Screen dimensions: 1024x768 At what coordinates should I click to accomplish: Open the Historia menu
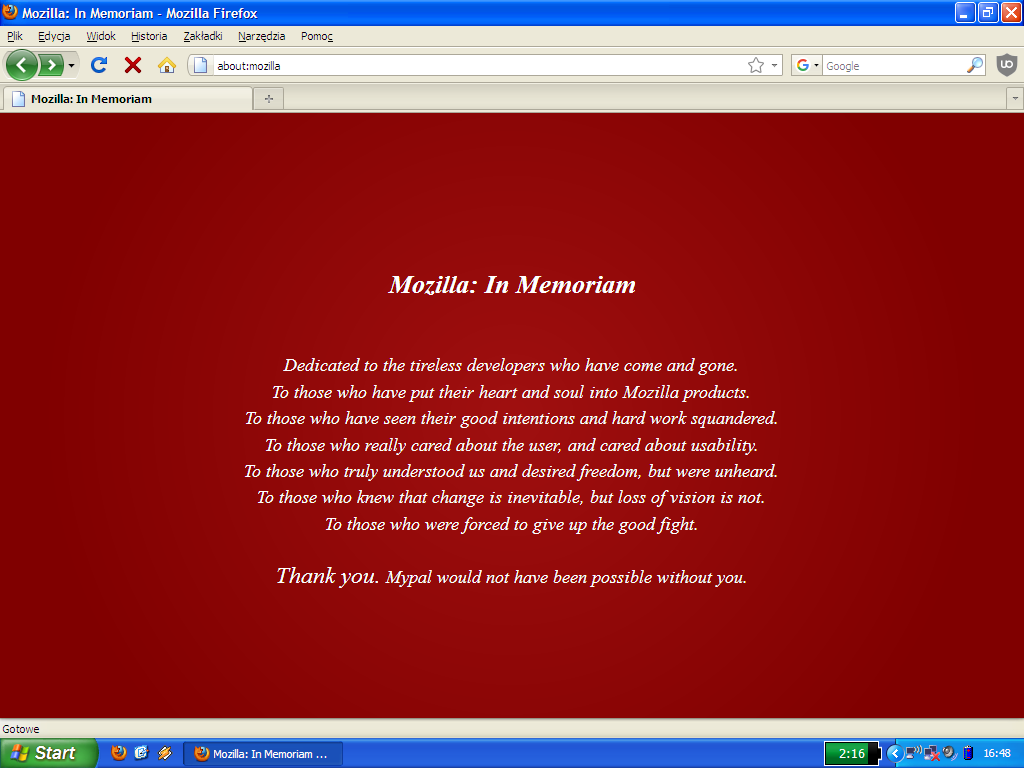tap(149, 36)
